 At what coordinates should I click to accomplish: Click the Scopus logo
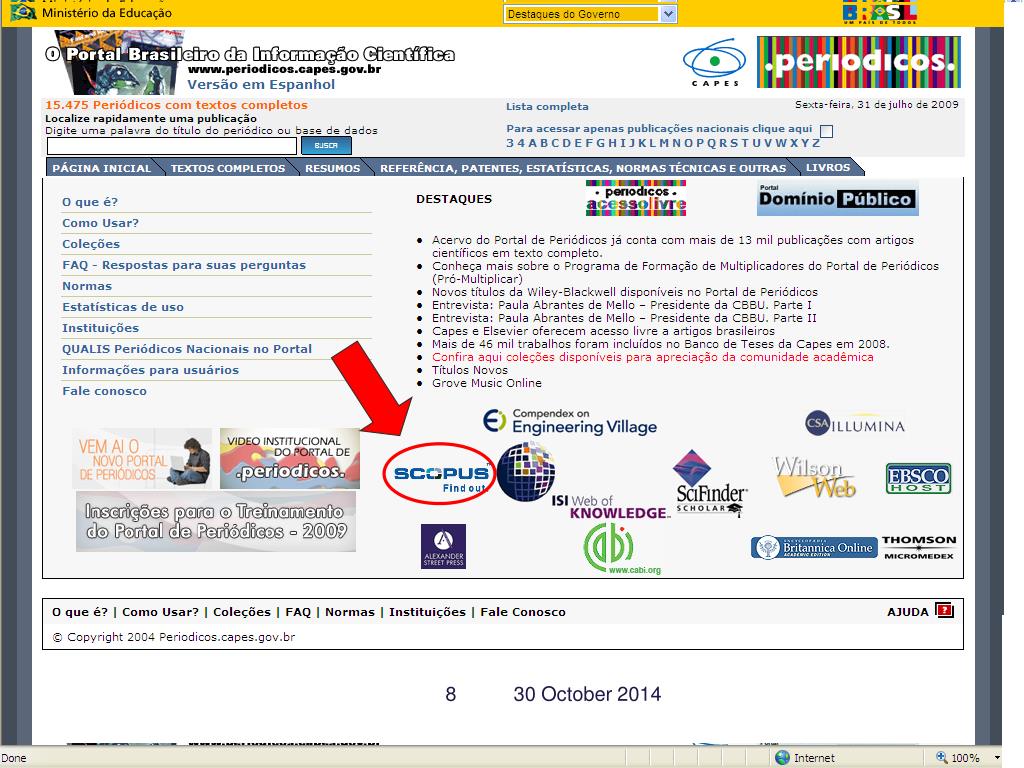click(x=441, y=477)
